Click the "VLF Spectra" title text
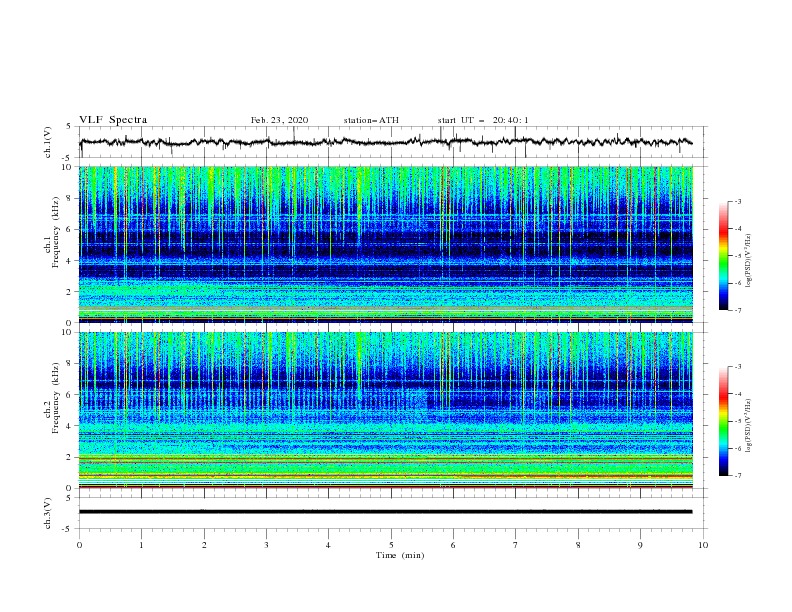The width and height of the screenshot is (792, 612). coord(113,120)
